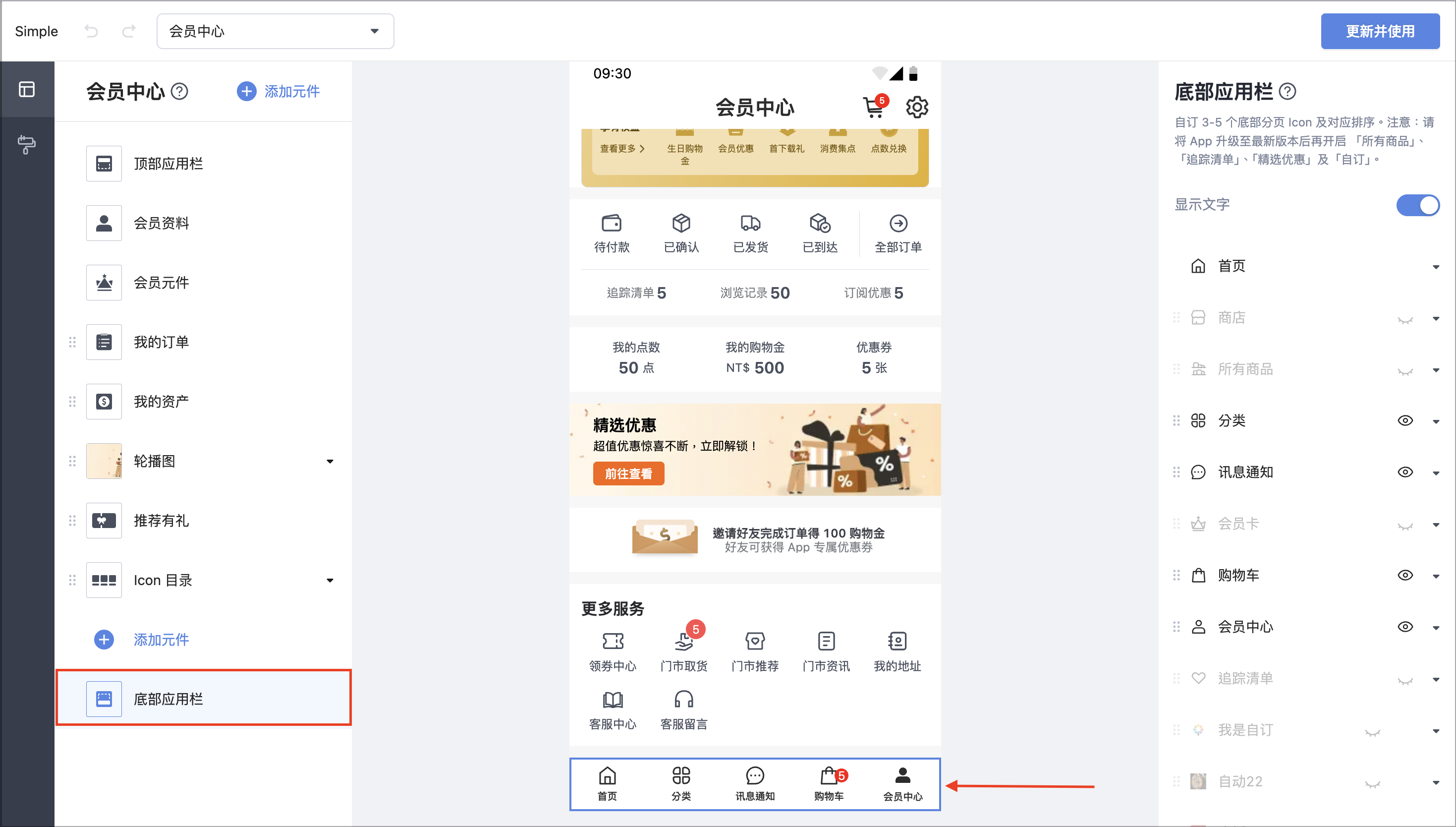
Task: Click the 更新并使用 button
Action: [1380, 31]
